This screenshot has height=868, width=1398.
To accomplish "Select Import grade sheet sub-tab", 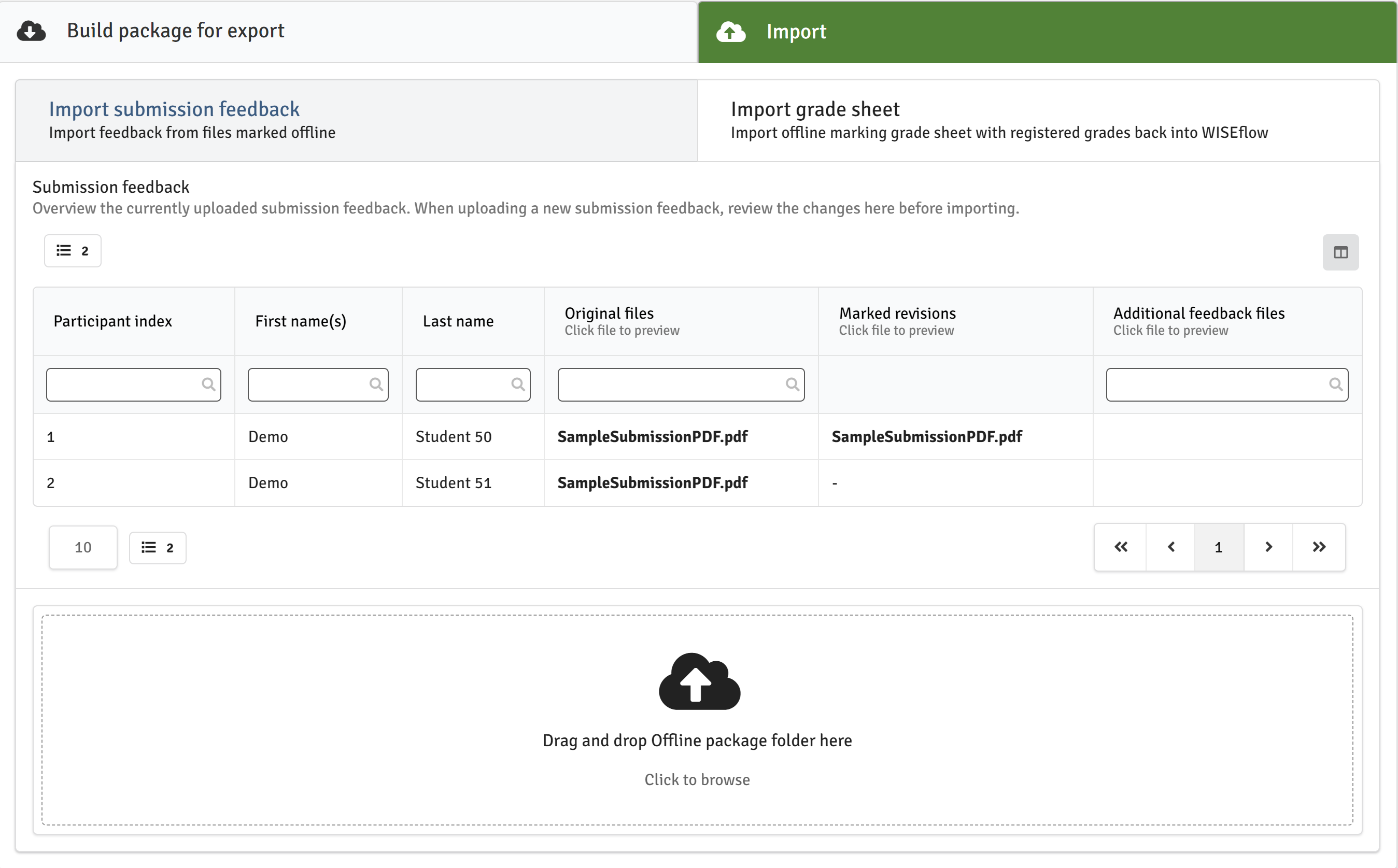I will [1038, 121].
